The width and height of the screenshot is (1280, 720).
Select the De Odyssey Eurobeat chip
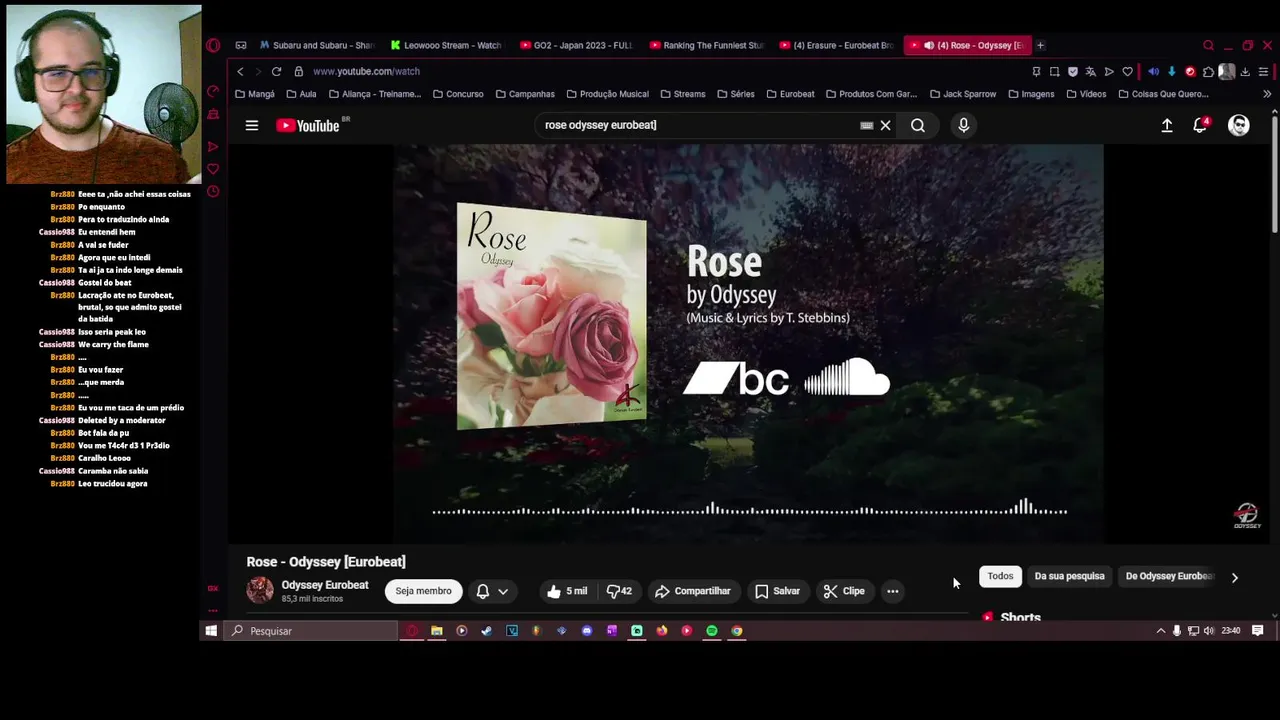[1168, 576]
